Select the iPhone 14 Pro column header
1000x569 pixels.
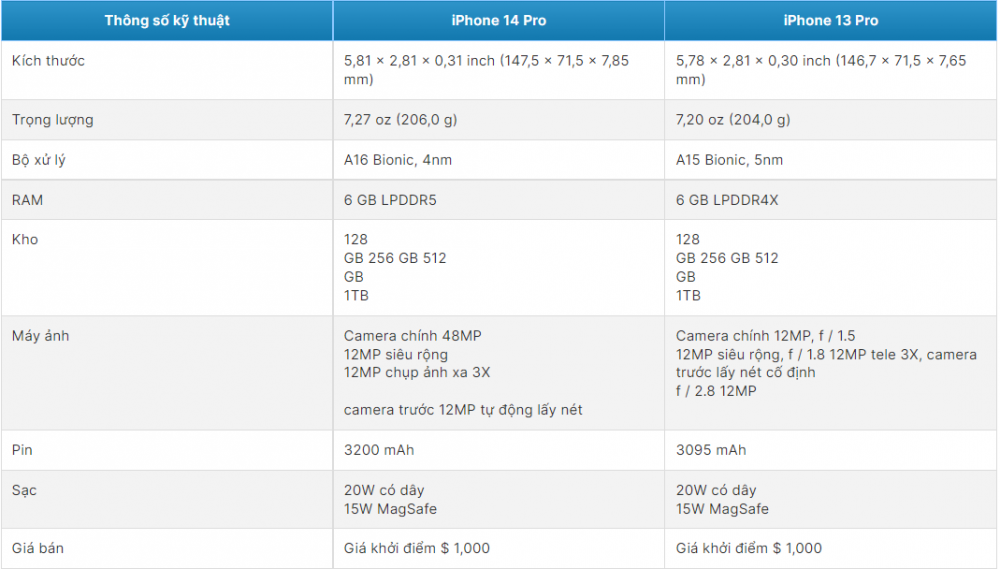click(499, 20)
